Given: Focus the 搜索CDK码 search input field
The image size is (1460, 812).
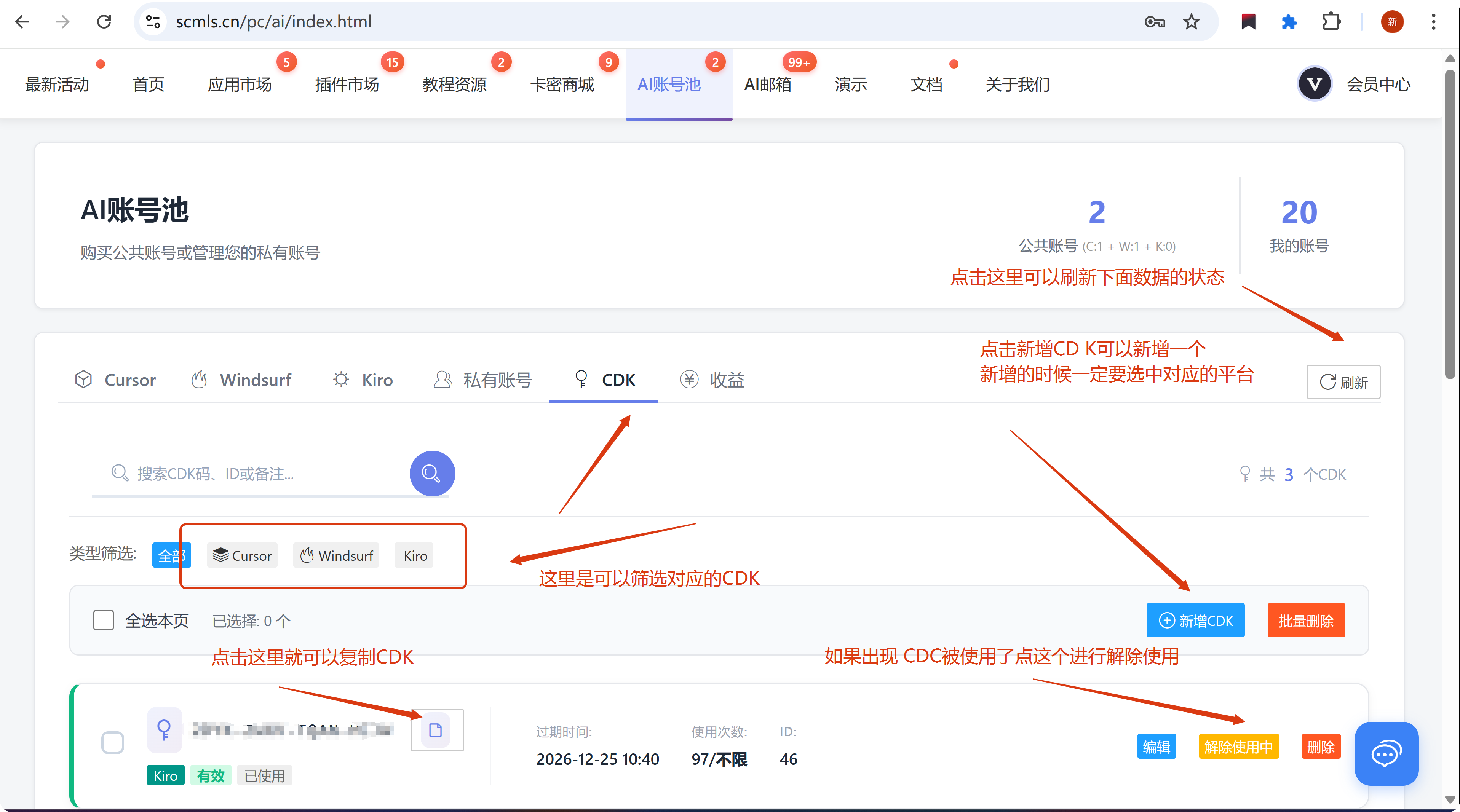Looking at the screenshot, I should pos(255,473).
